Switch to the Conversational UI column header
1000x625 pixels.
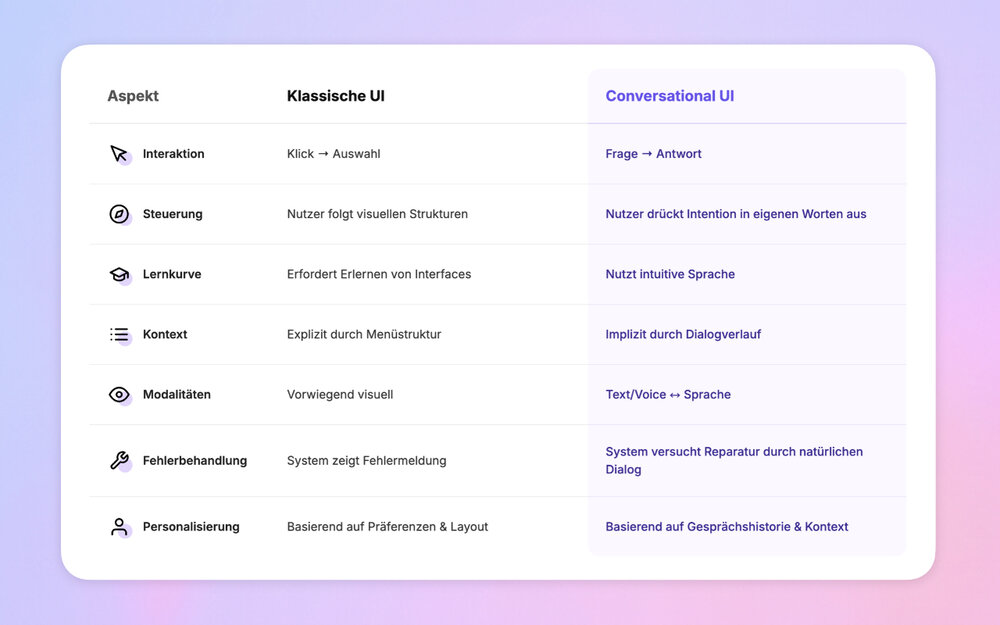pyautogui.click(x=669, y=95)
